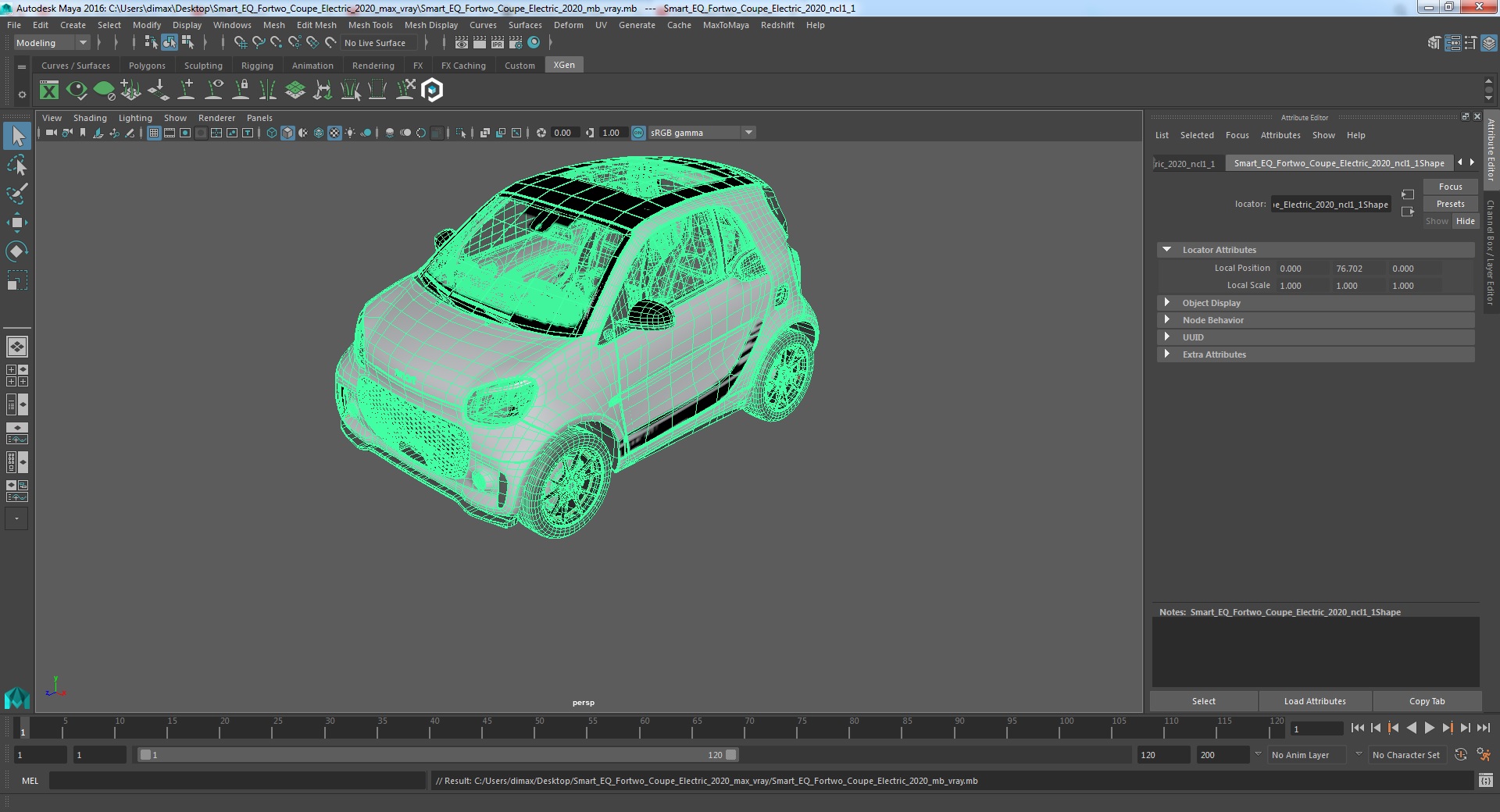Toggle wireframe display mode cube

pos(272,133)
